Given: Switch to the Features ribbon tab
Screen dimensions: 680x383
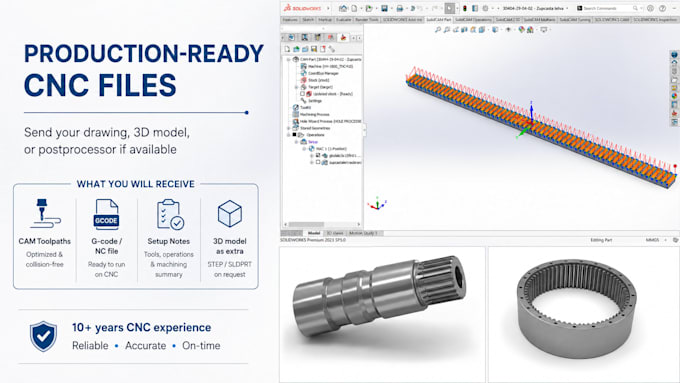Looking at the screenshot, I should coord(290,20).
